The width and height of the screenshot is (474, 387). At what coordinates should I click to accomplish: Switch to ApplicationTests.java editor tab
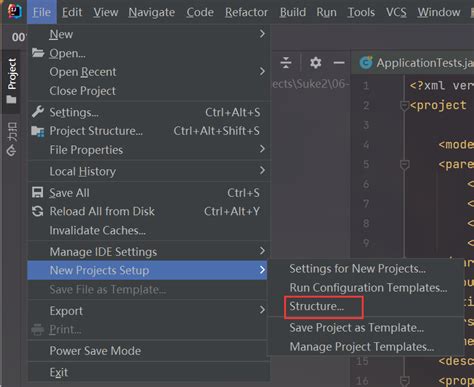pos(416,63)
